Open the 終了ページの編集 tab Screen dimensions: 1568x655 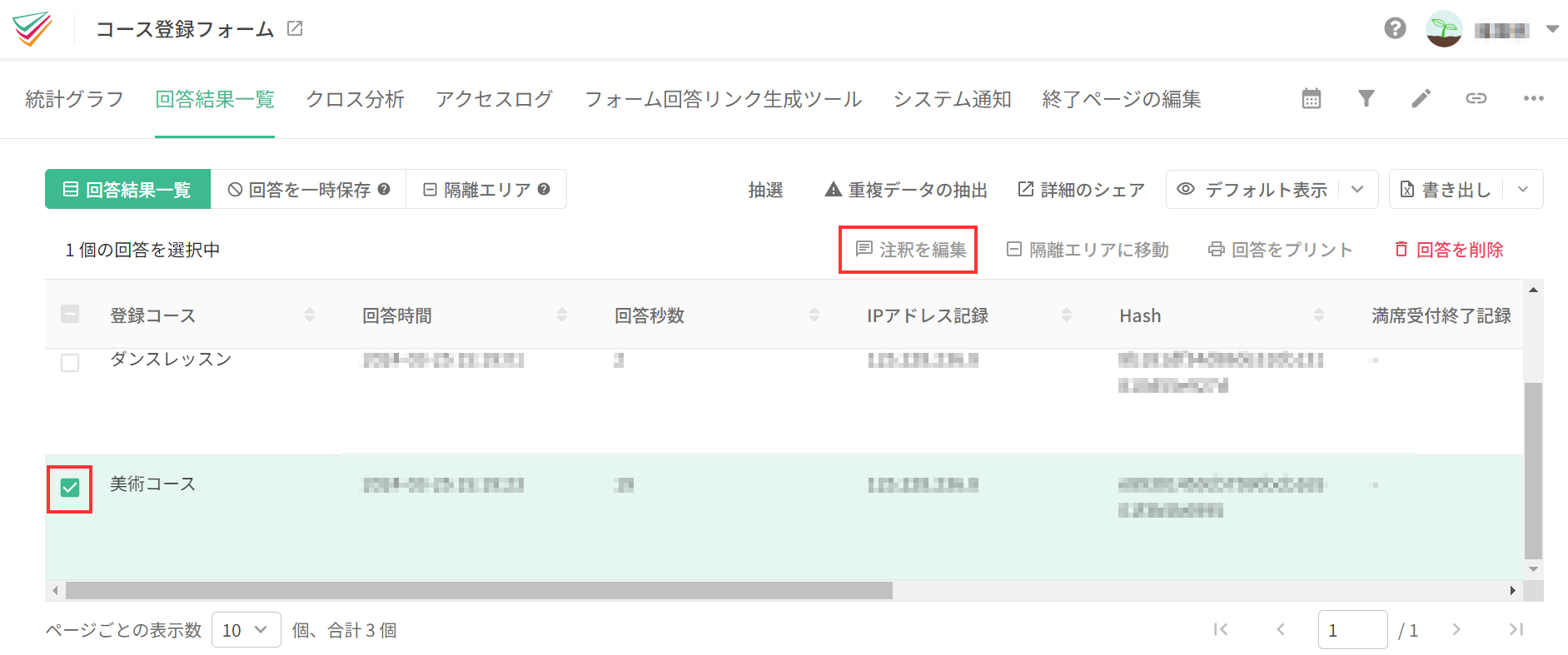click(1122, 99)
